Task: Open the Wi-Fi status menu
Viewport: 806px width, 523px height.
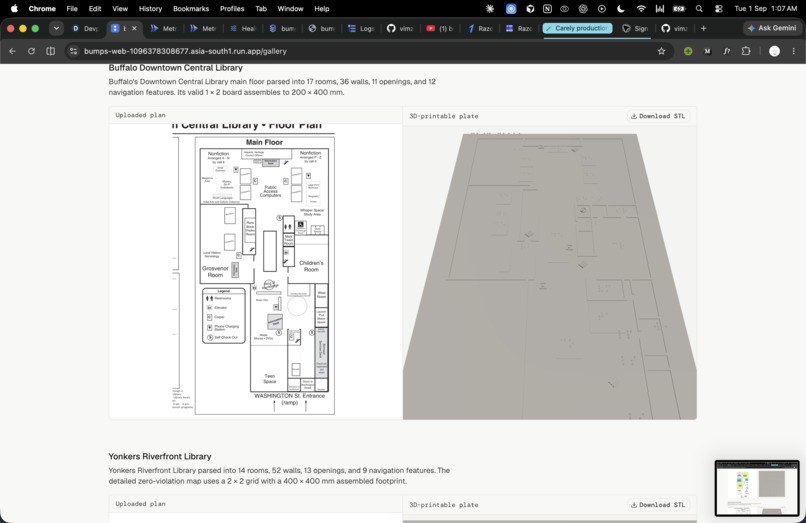Action: tap(640, 8)
